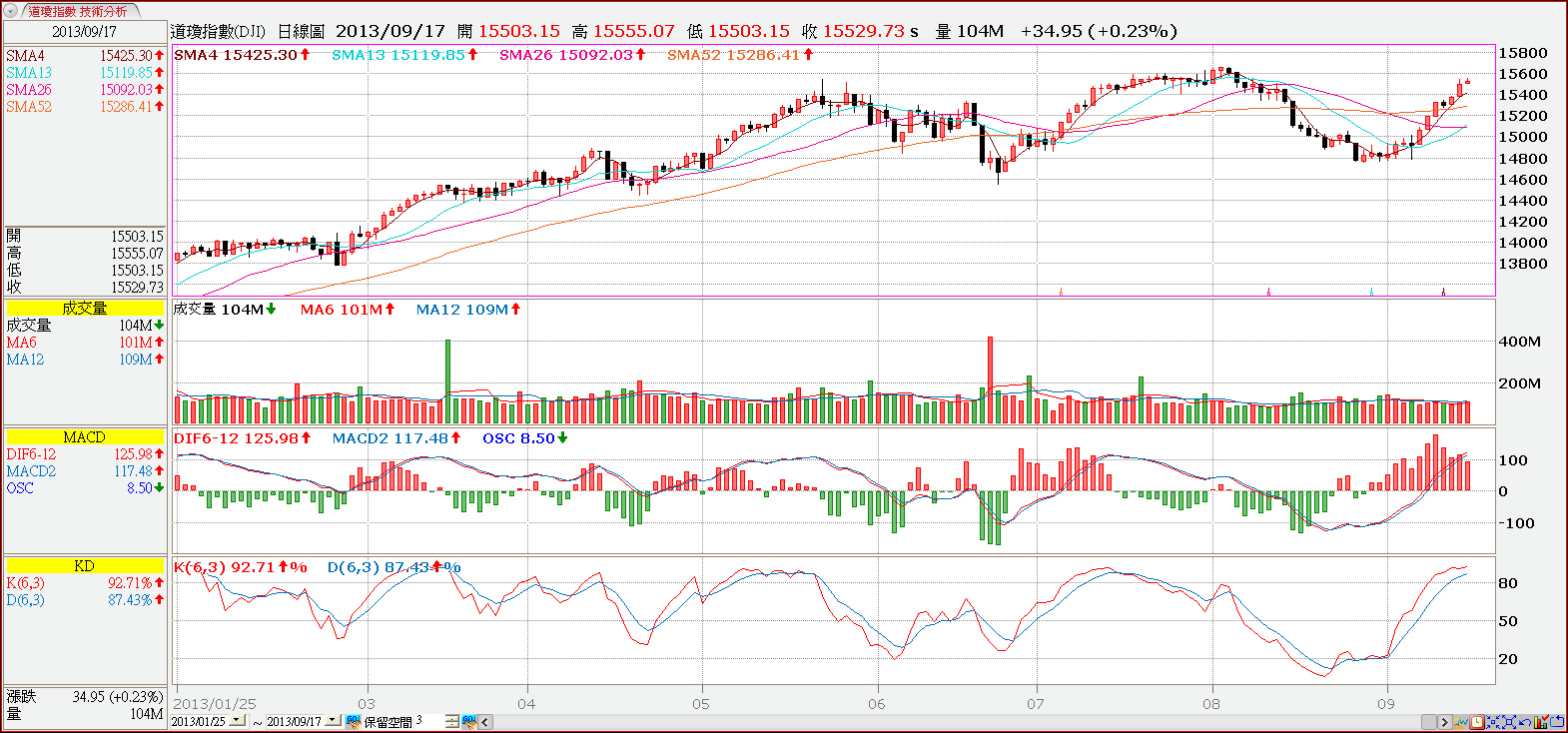Click the 日線圖 label in chart title
The image size is (1568, 733).
pos(301,32)
